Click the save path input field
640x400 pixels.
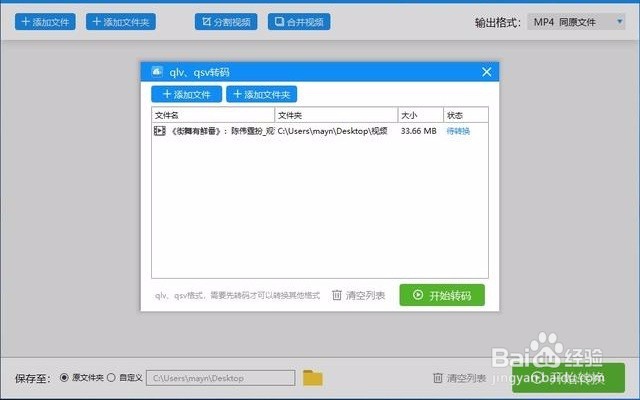click(220, 378)
